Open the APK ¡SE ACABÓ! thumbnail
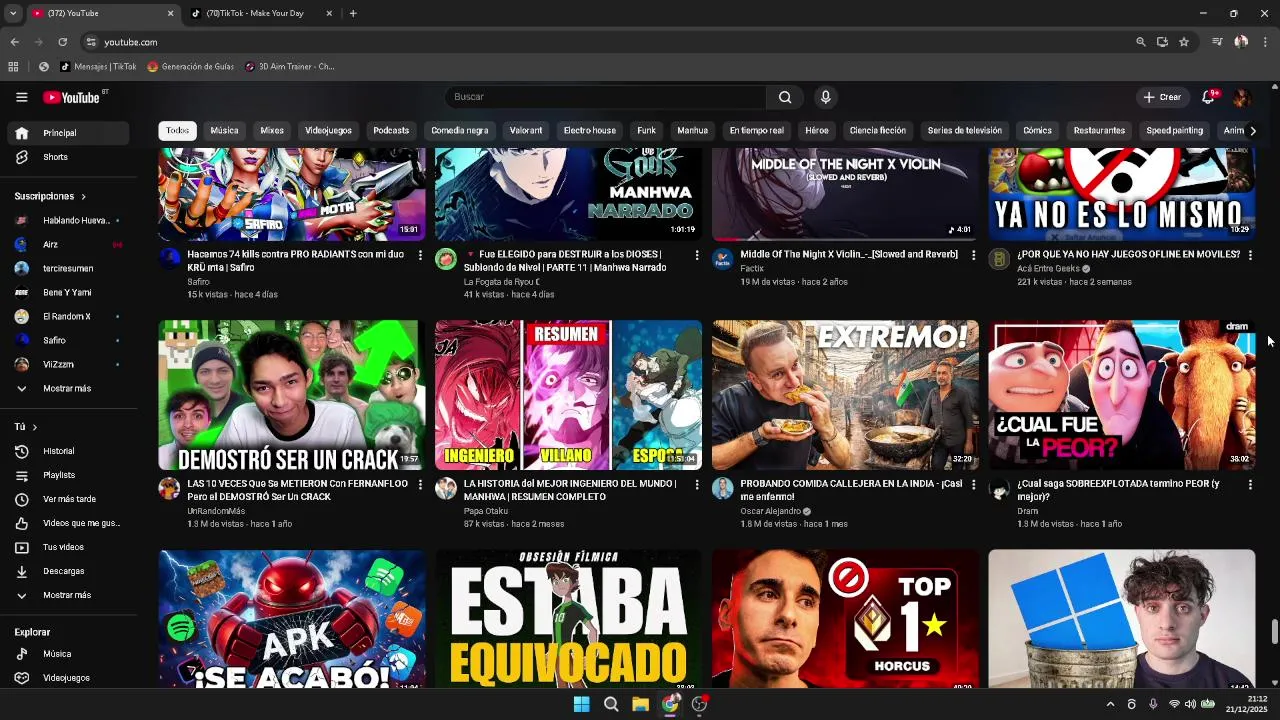The image size is (1280, 720). click(x=292, y=619)
